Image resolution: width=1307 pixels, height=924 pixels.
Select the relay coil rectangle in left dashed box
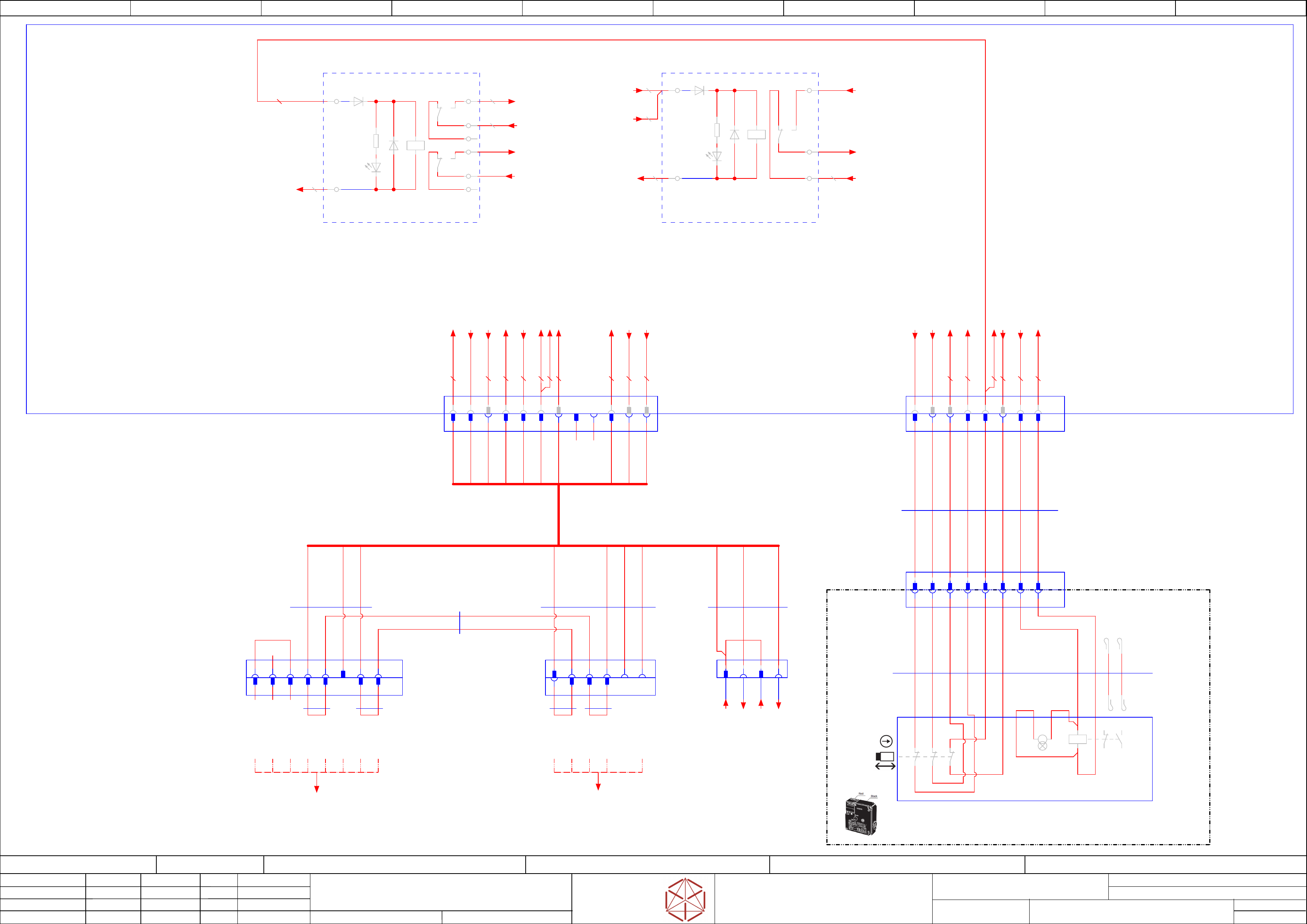point(415,145)
